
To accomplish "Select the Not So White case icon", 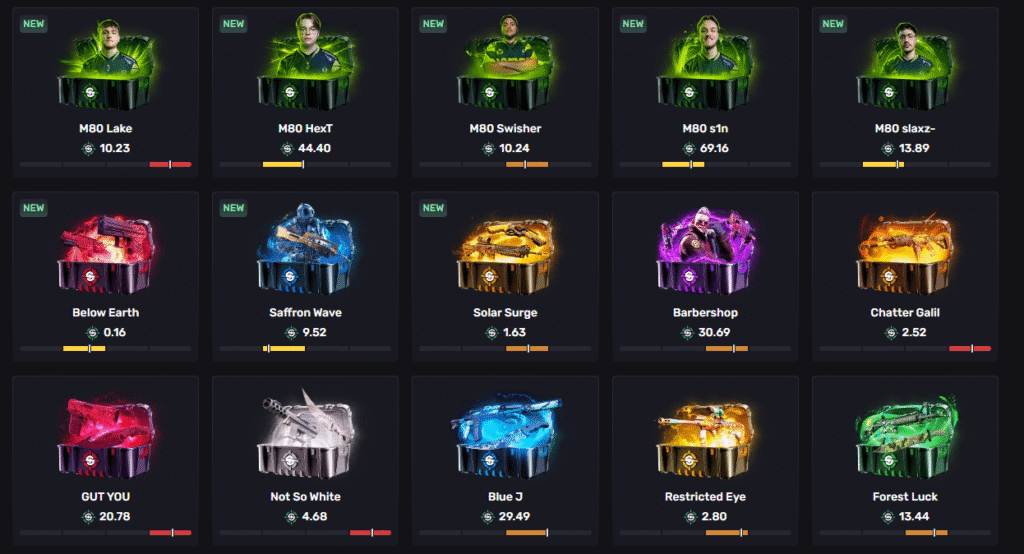I will [x=306, y=434].
